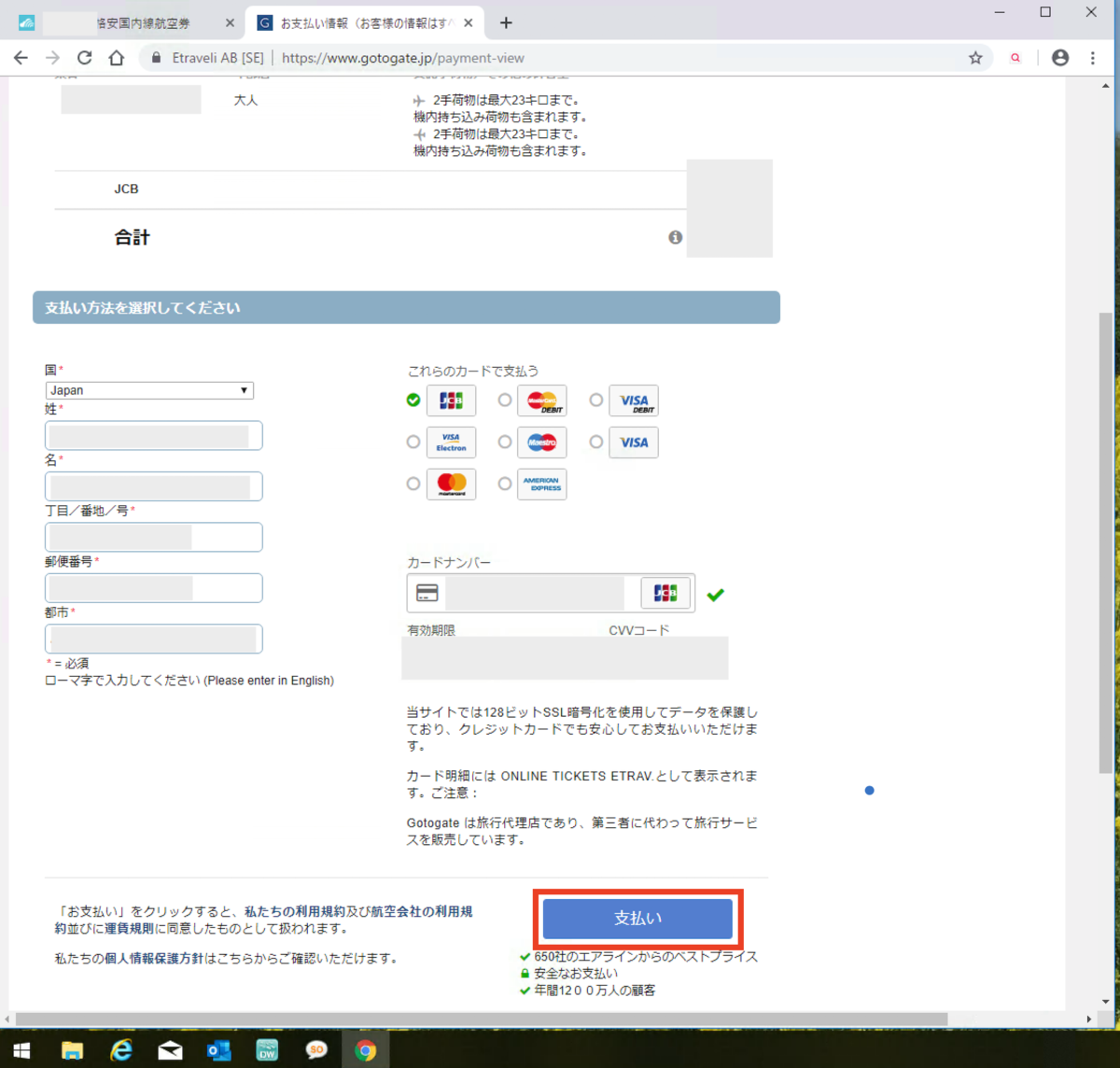Click the info icon next to 合計
This screenshot has height=1068, width=1120.
click(675, 238)
